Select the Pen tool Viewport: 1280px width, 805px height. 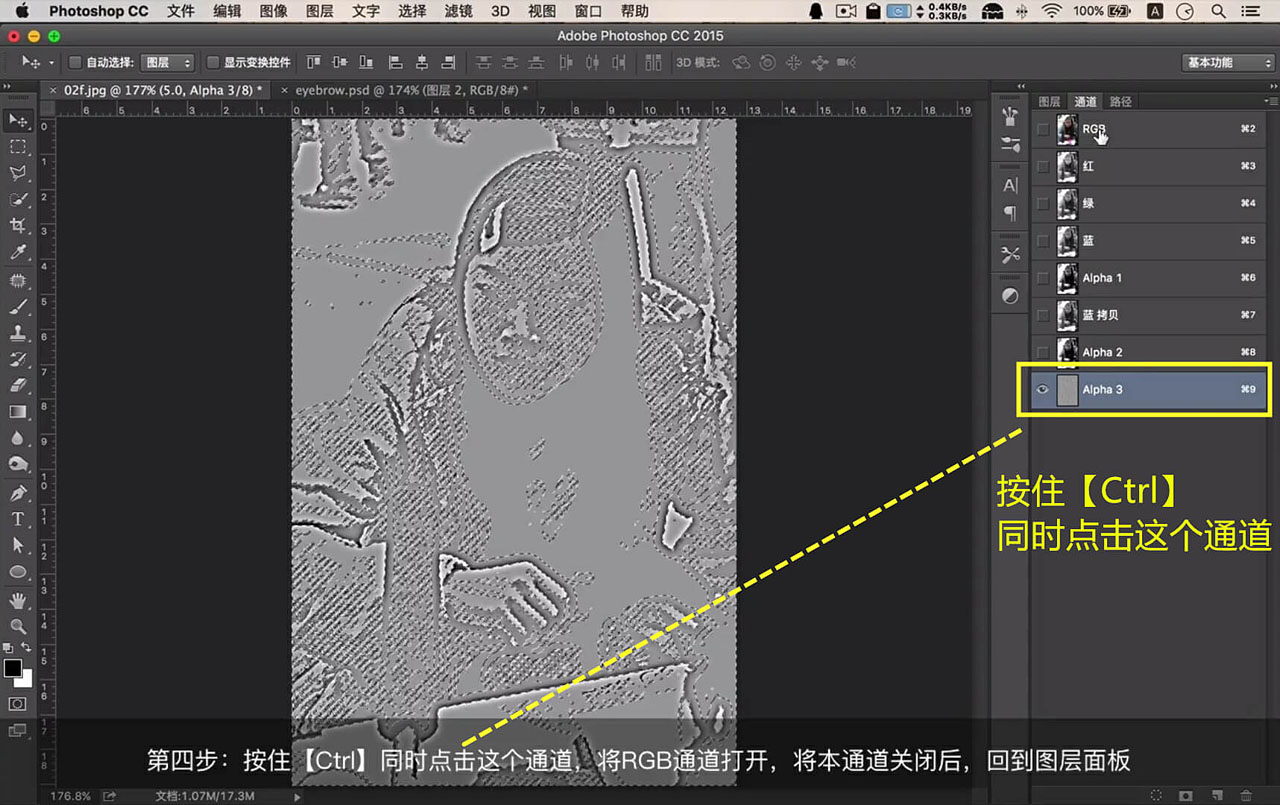(x=17, y=493)
